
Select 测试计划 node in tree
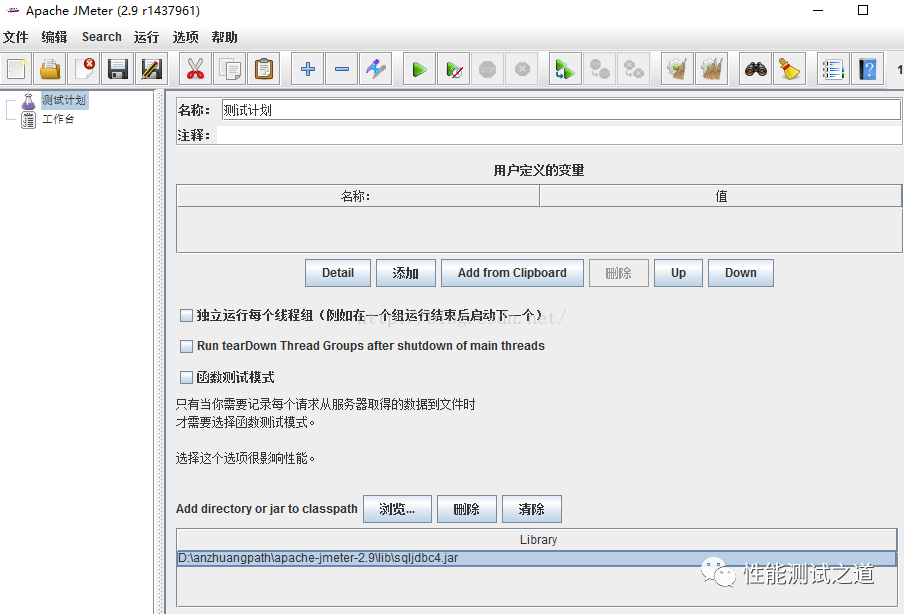(64, 100)
